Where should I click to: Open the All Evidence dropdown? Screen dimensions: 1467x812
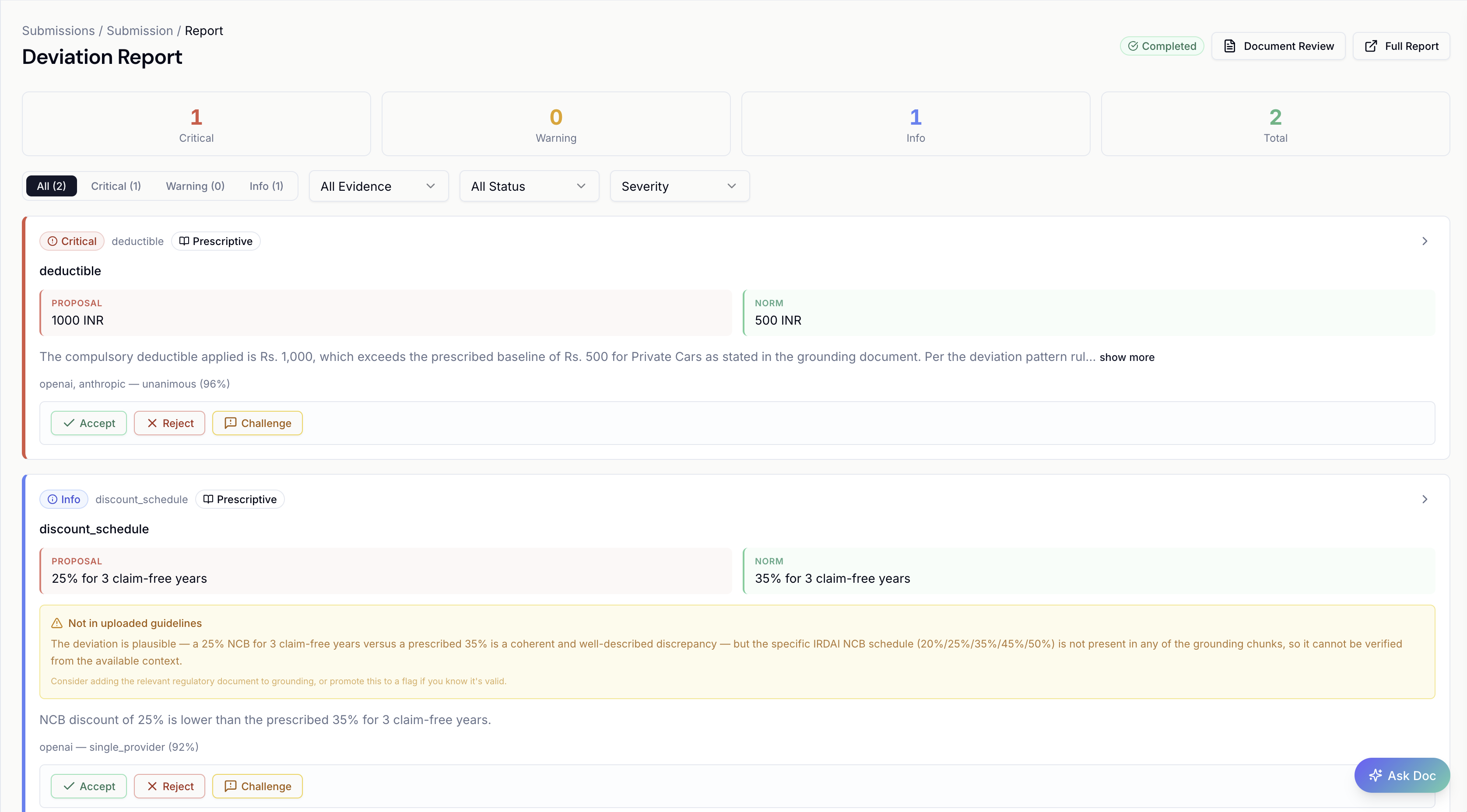378,186
